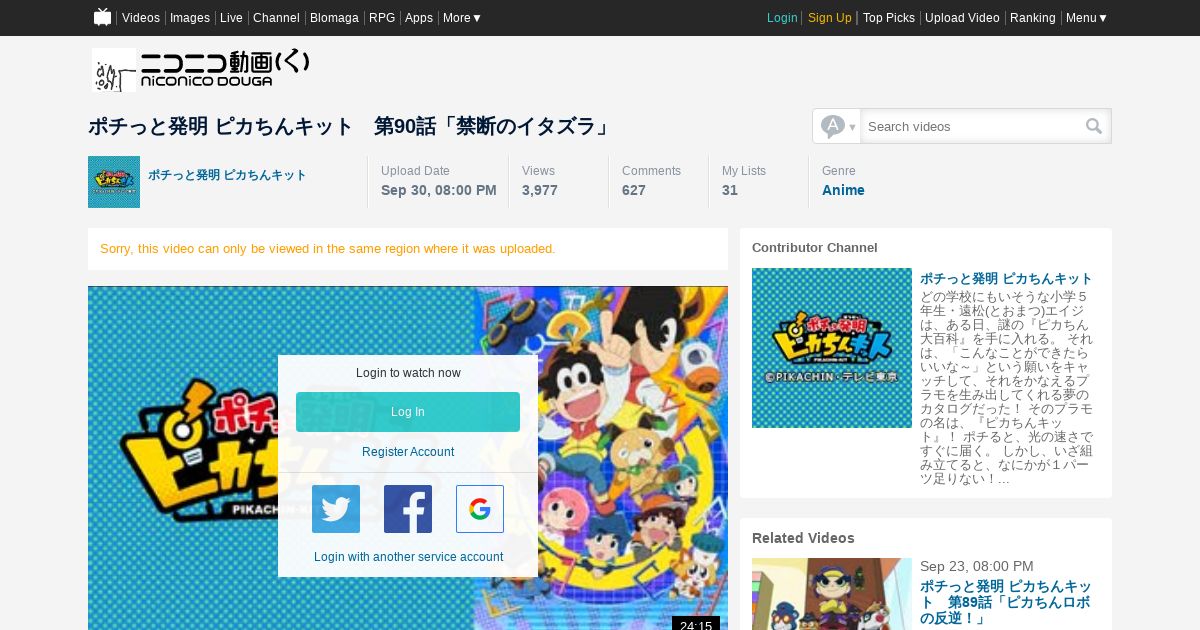
Task: Click the Upload Video link
Action: pyautogui.click(x=962, y=18)
